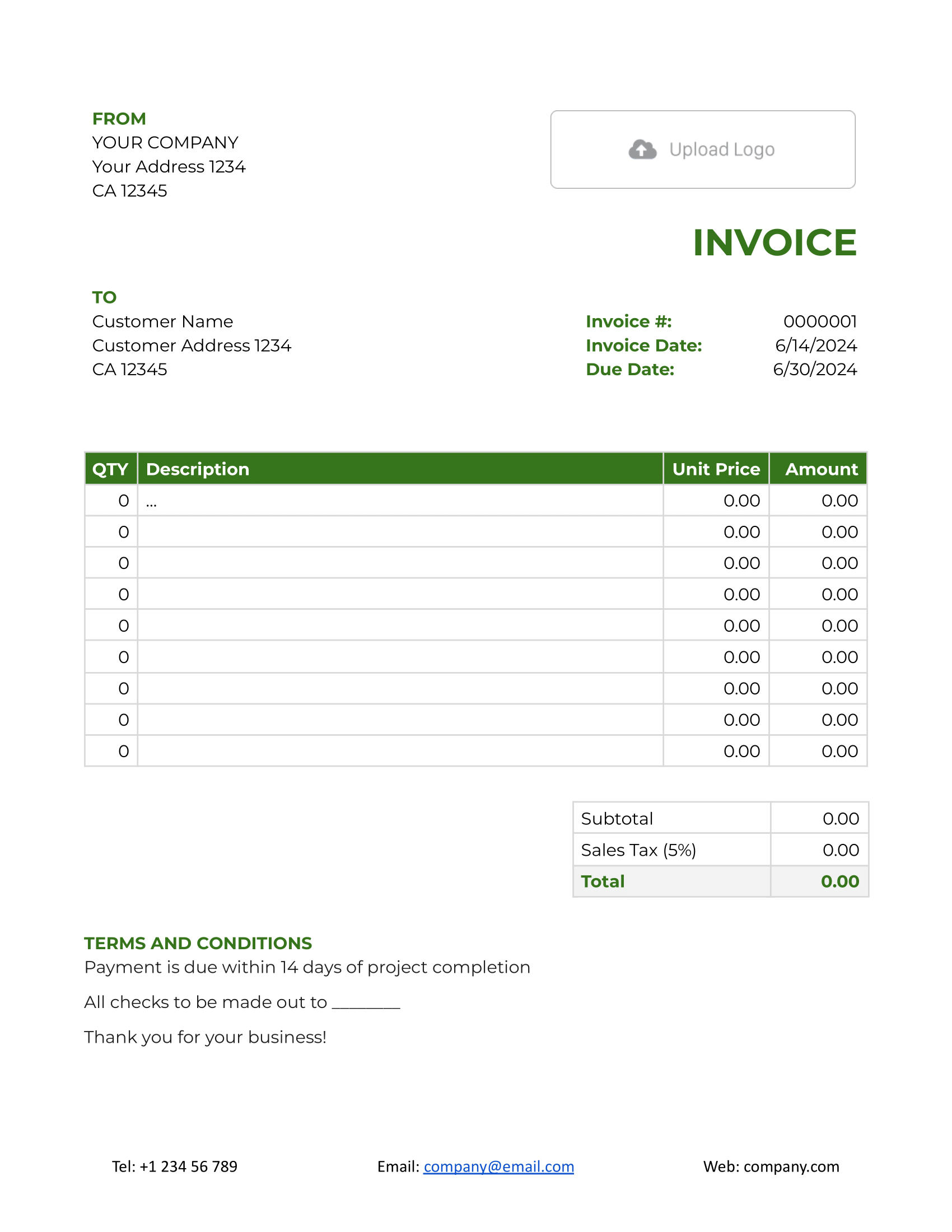Screen dimensions: 952x1232
Task: Open the company@email.com link
Action: pyautogui.click(x=498, y=1166)
